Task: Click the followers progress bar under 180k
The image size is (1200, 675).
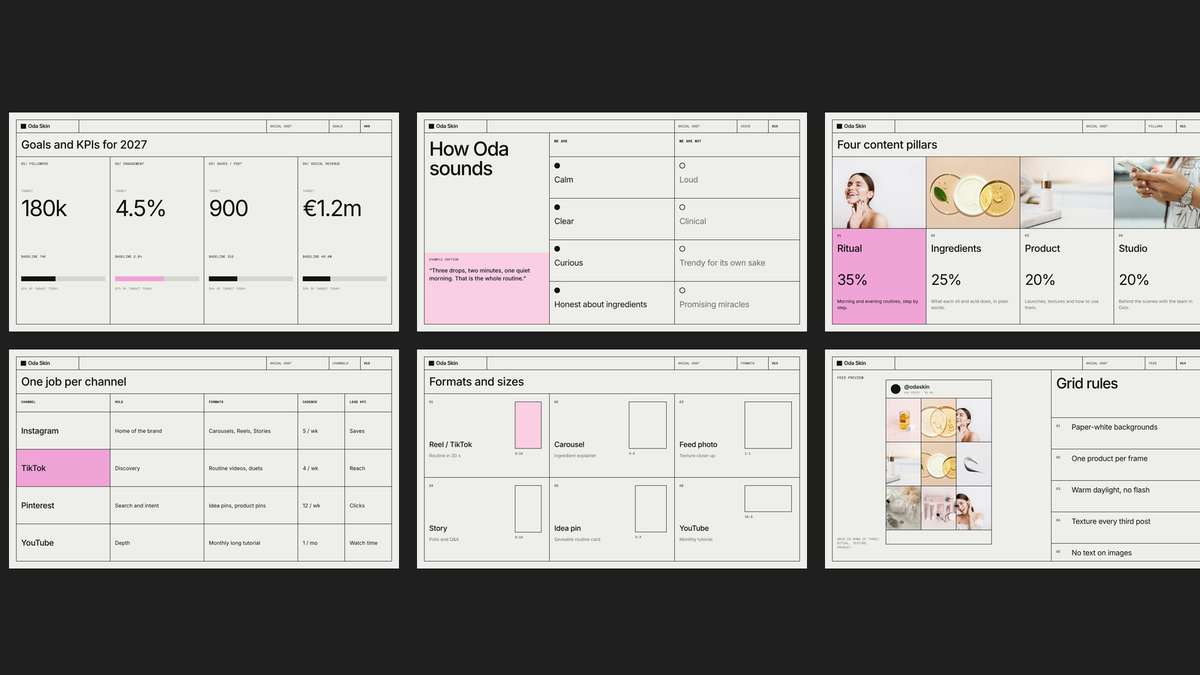Action: pos(63,279)
